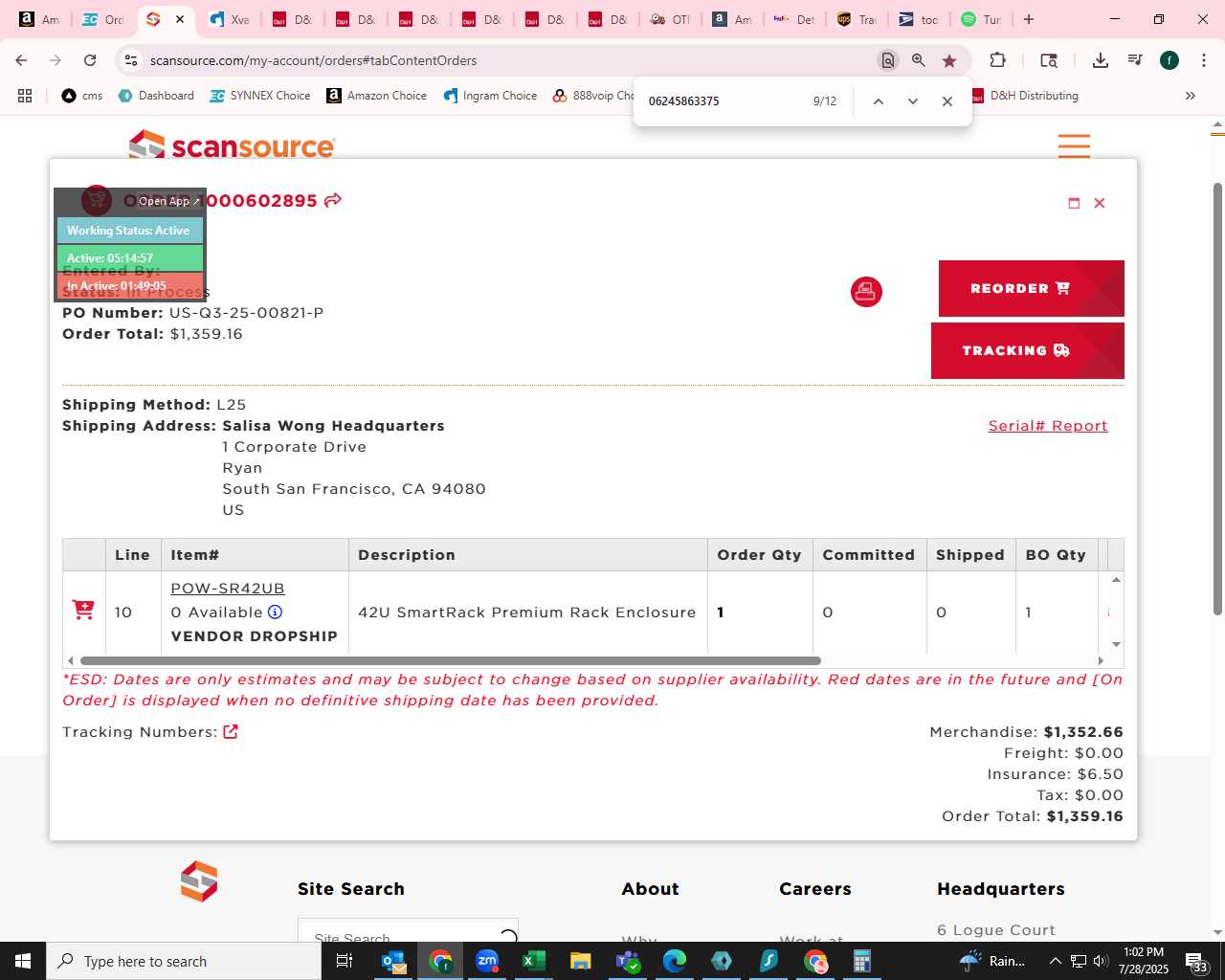
Task: Open Excel from the taskbar
Action: (534, 961)
